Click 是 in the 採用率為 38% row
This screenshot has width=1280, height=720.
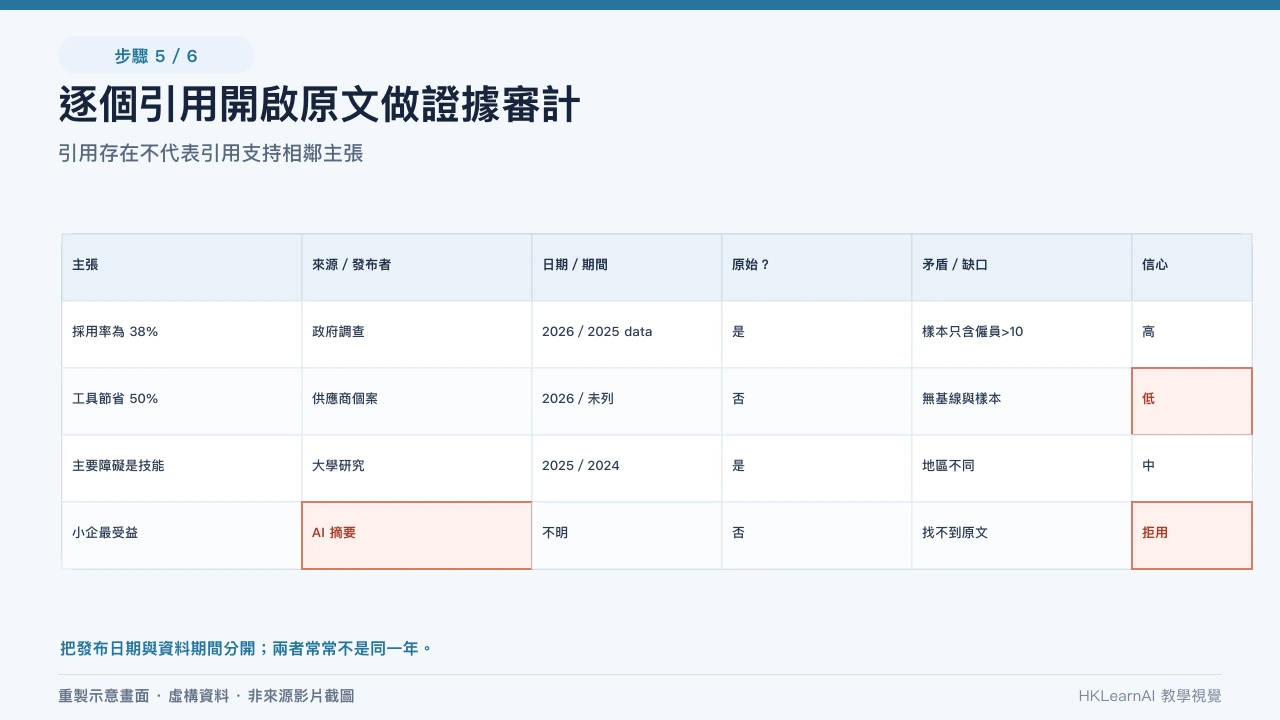click(817, 332)
